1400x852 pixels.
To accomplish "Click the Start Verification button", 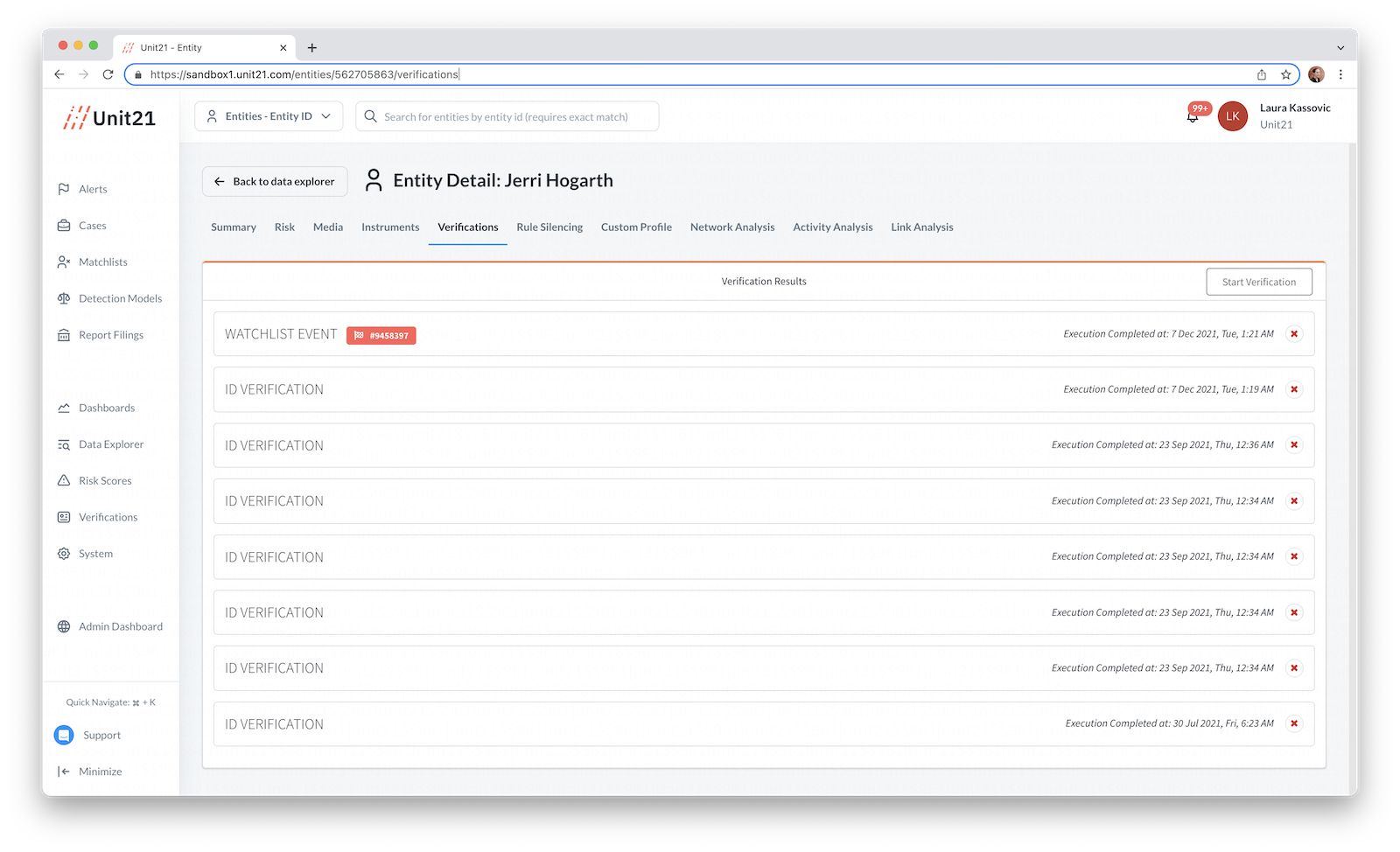I will coord(1259,282).
